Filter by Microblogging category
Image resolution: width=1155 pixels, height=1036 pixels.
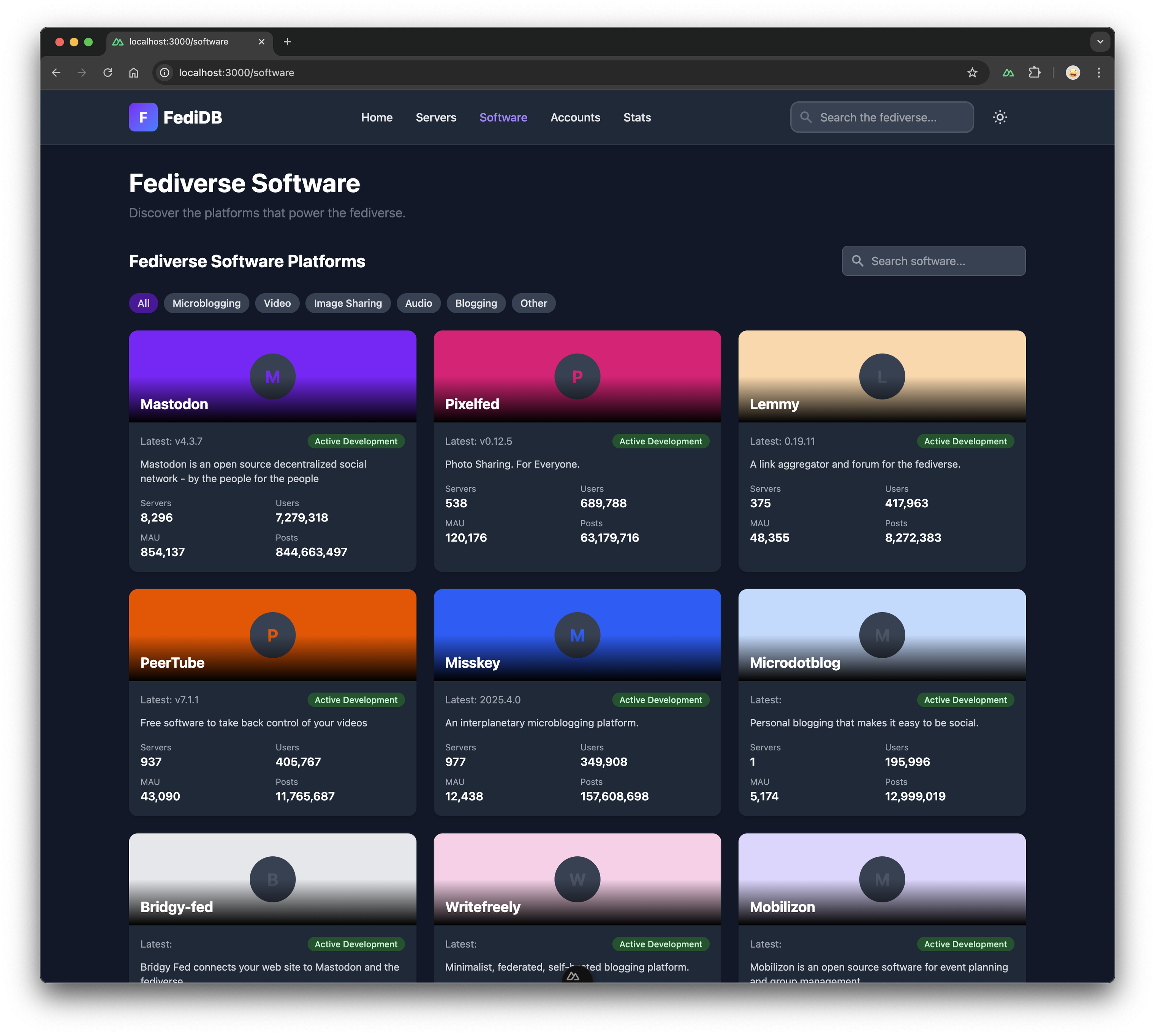click(206, 303)
